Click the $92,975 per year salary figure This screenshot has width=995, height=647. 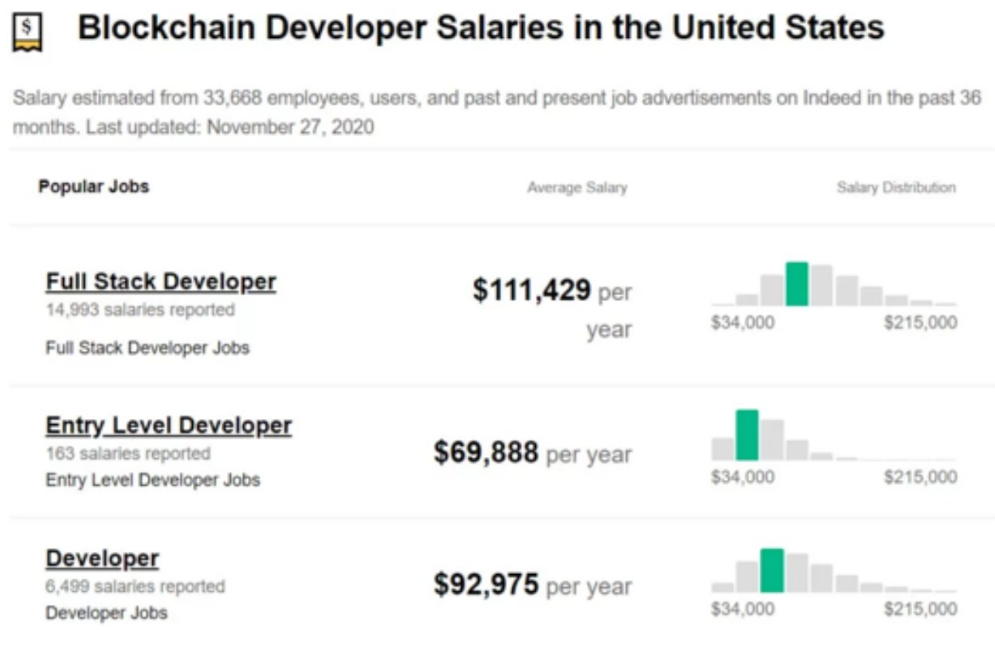click(532, 585)
